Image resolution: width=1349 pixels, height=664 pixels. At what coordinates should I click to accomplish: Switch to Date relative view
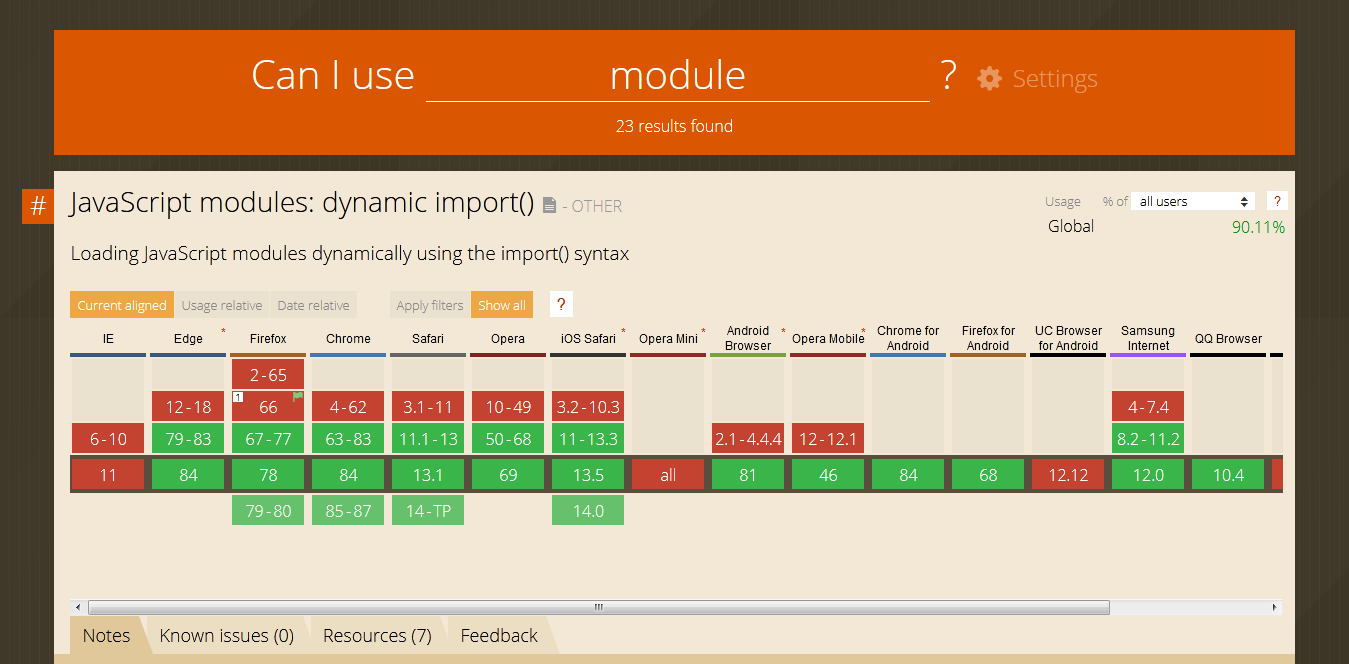coord(313,305)
